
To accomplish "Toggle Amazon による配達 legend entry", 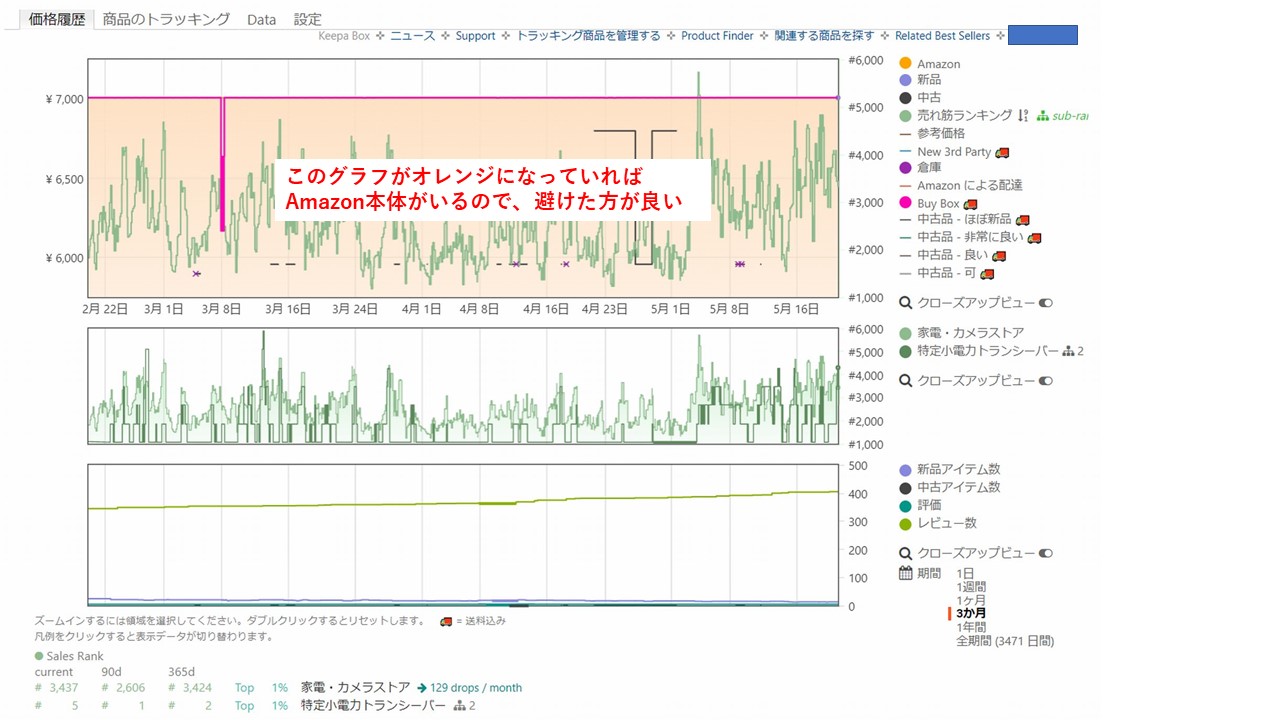I will click(961, 185).
